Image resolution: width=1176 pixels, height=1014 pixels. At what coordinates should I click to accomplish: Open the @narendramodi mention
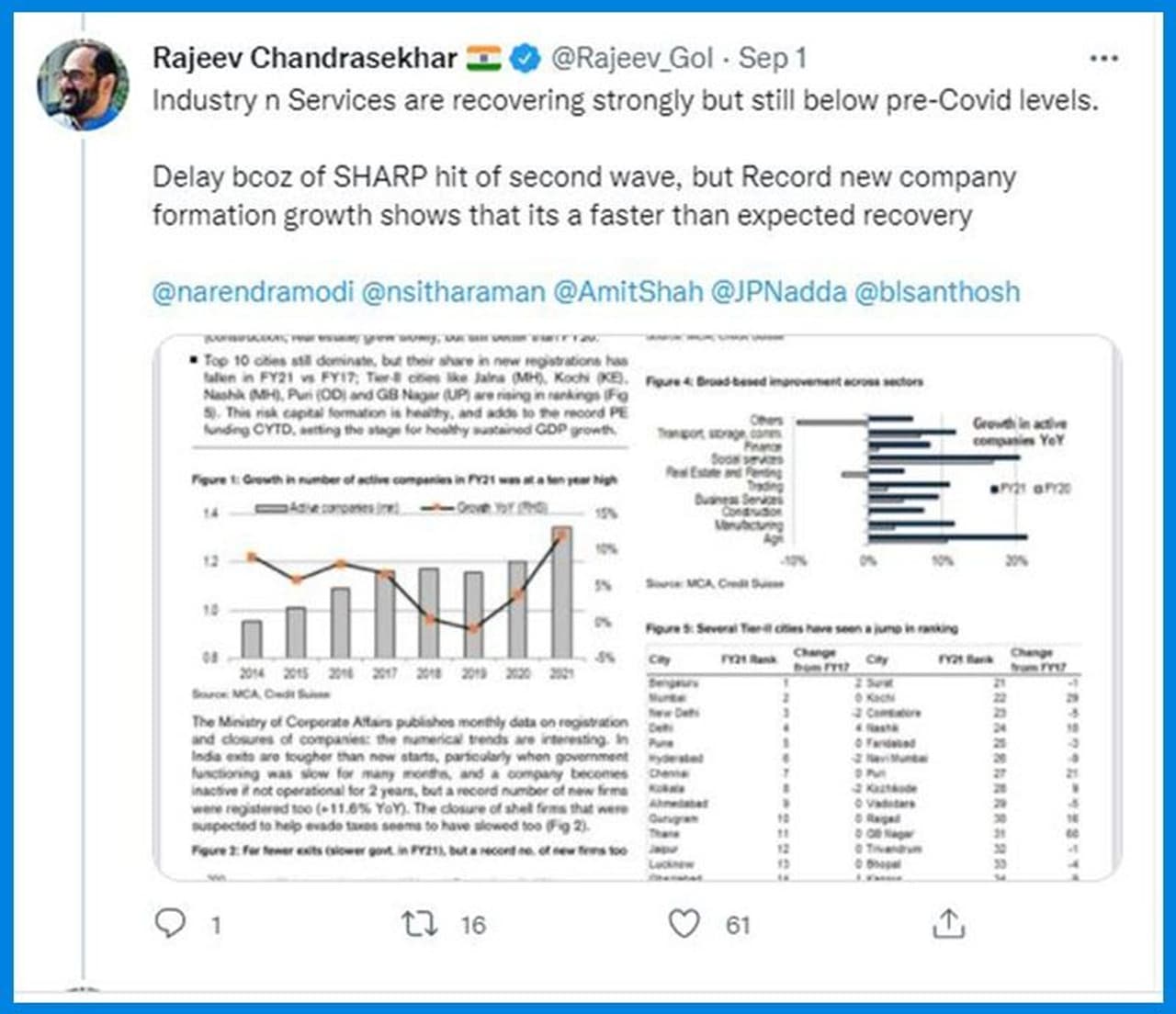[253, 292]
